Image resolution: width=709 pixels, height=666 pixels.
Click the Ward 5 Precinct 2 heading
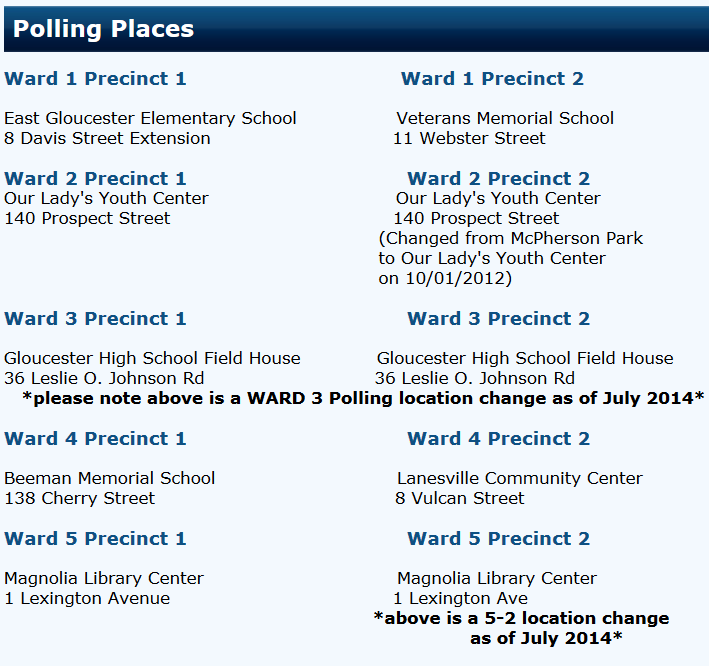tap(498, 539)
